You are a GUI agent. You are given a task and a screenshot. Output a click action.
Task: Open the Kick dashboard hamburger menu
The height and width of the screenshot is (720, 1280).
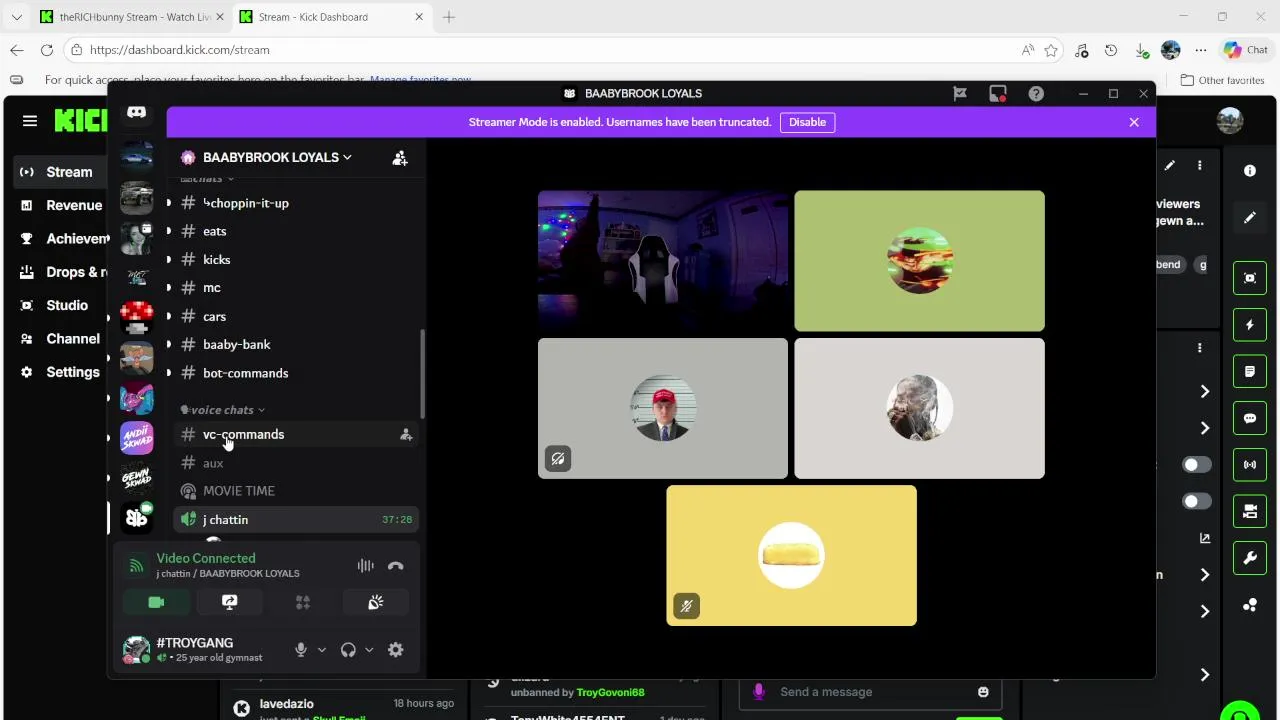(30, 121)
